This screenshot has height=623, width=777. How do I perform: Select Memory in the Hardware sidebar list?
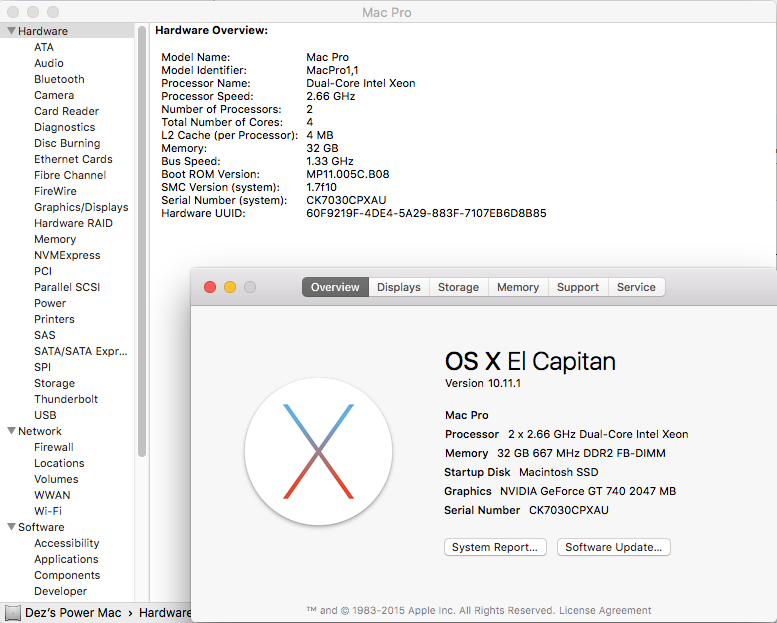click(x=55, y=239)
